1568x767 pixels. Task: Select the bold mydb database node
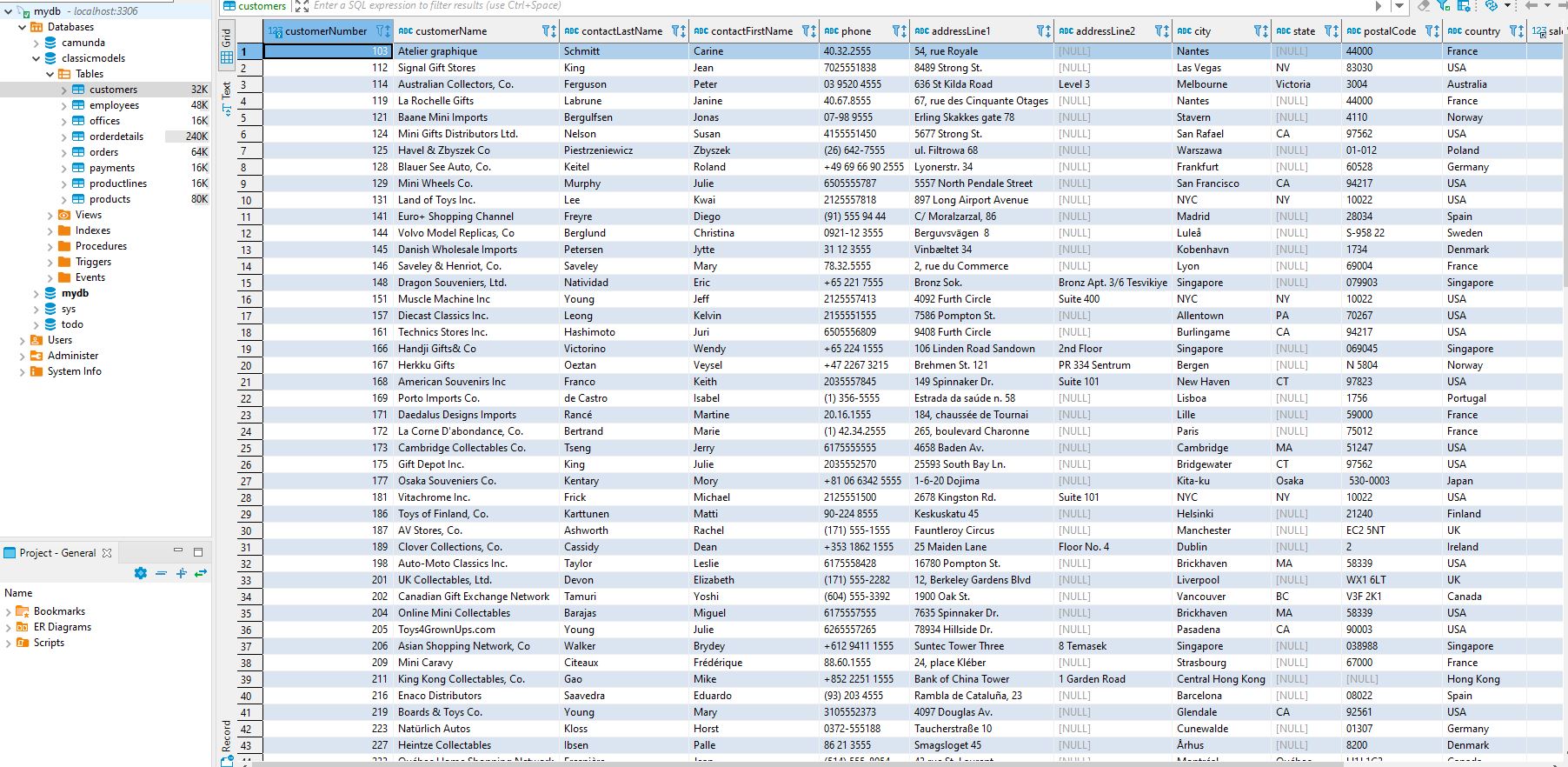(x=75, y=293)
